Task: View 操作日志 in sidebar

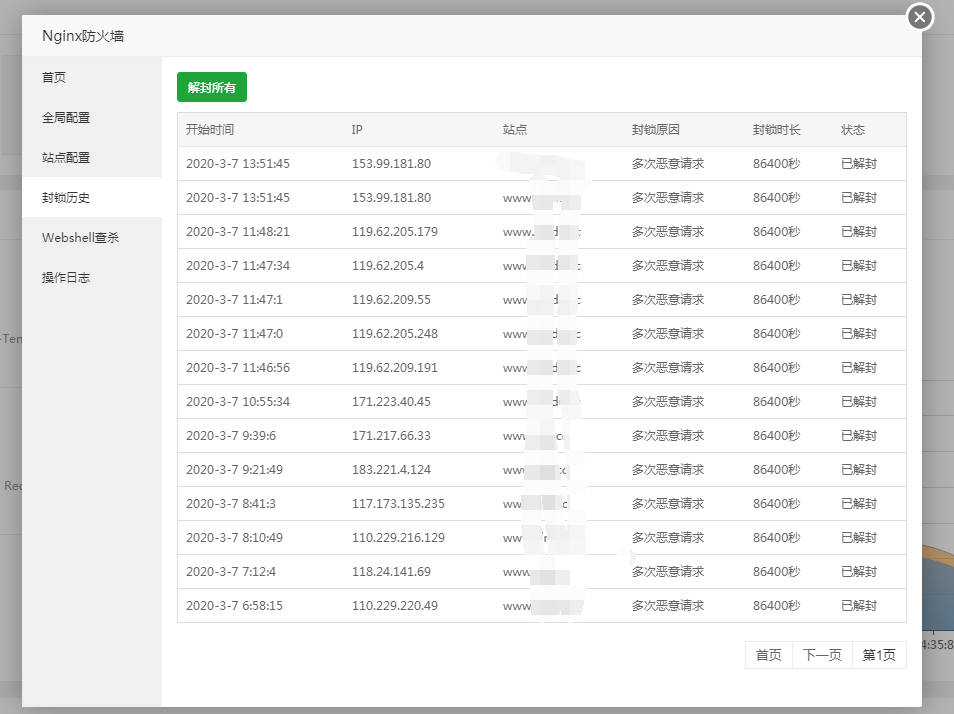Action: (66, 277)
